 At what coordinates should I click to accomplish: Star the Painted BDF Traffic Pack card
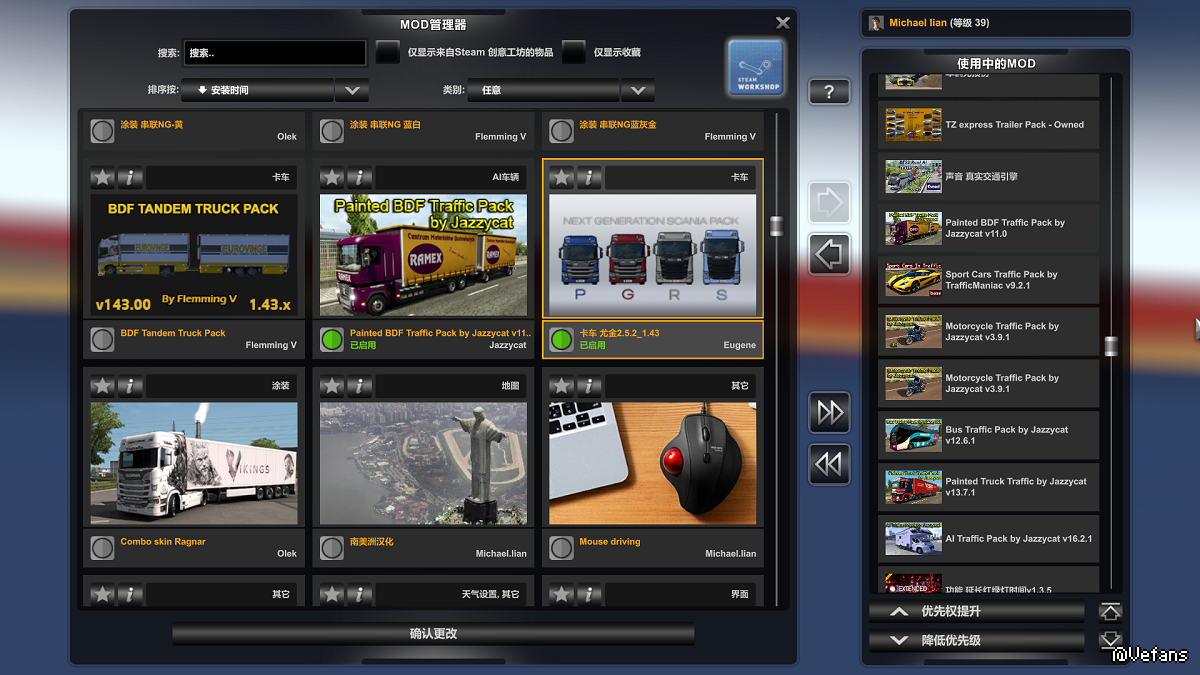[x=332, y=177]
